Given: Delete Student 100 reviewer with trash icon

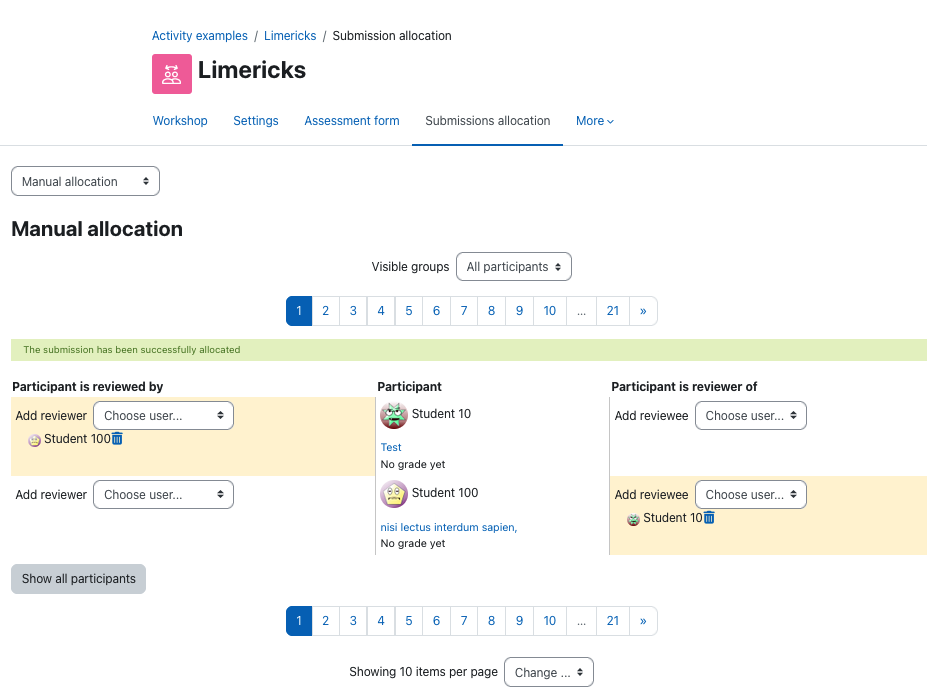Looking at the screenshot, I should point(117,439).
